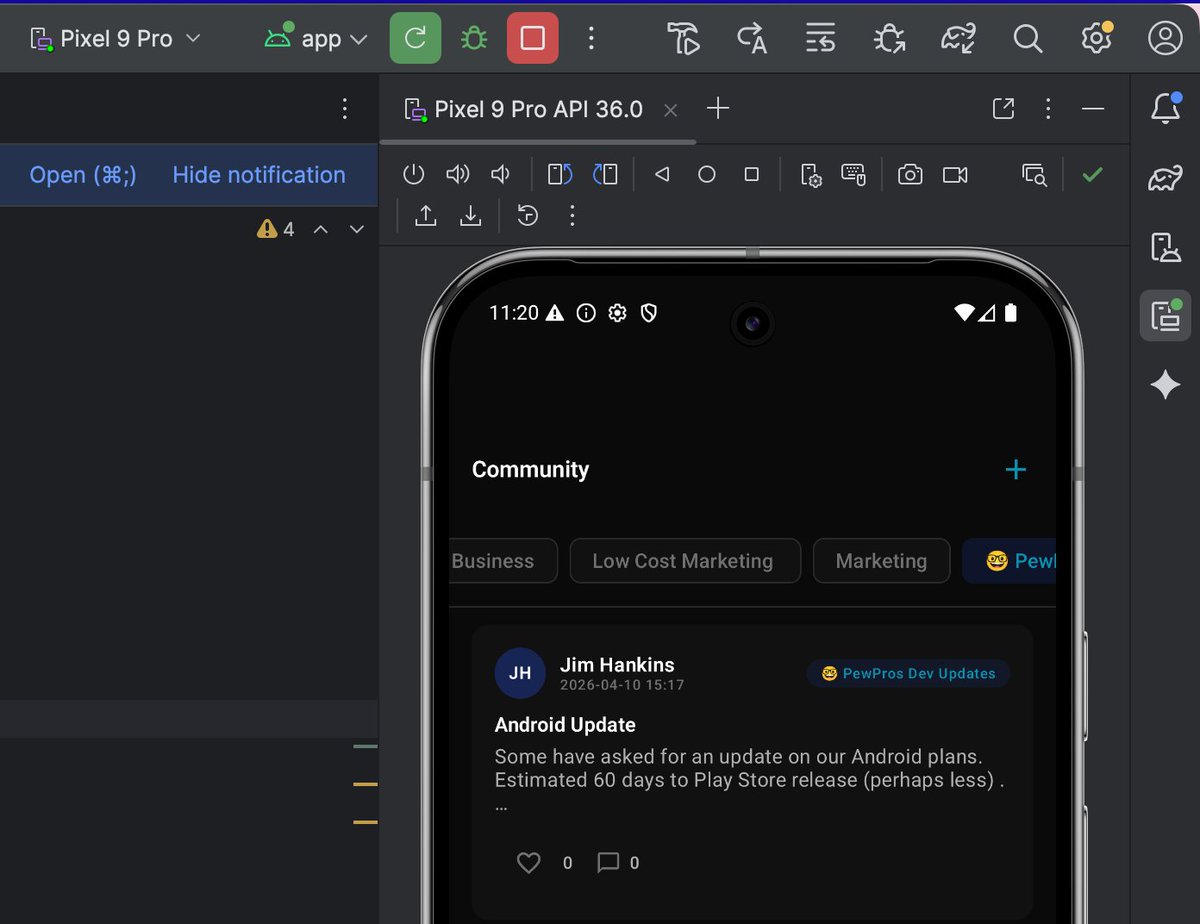Open the Pixel 9 Pro device dropdown

pyautogui.click(x=116, y=39)
